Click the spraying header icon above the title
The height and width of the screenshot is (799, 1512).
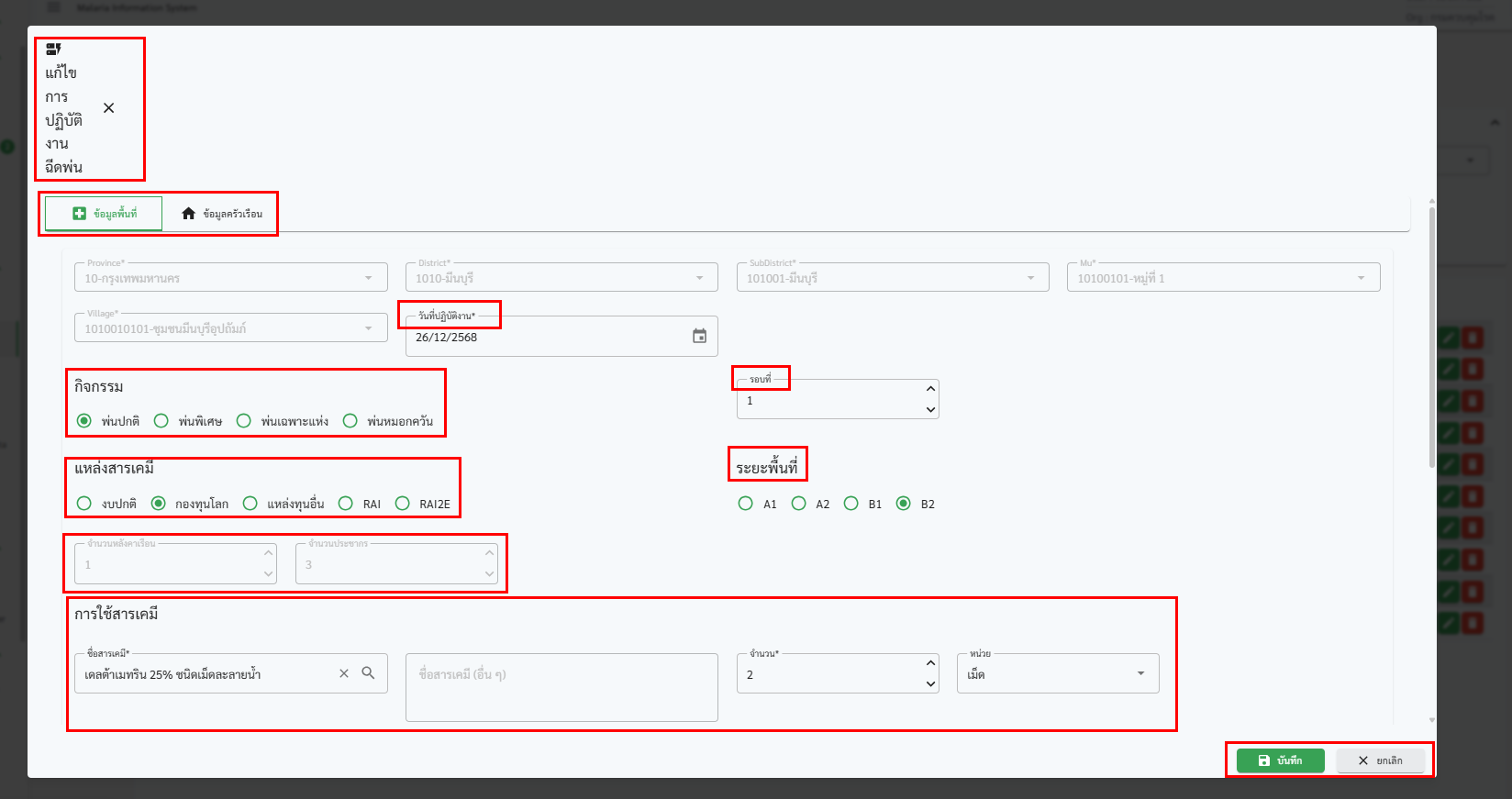coord(53,50)
